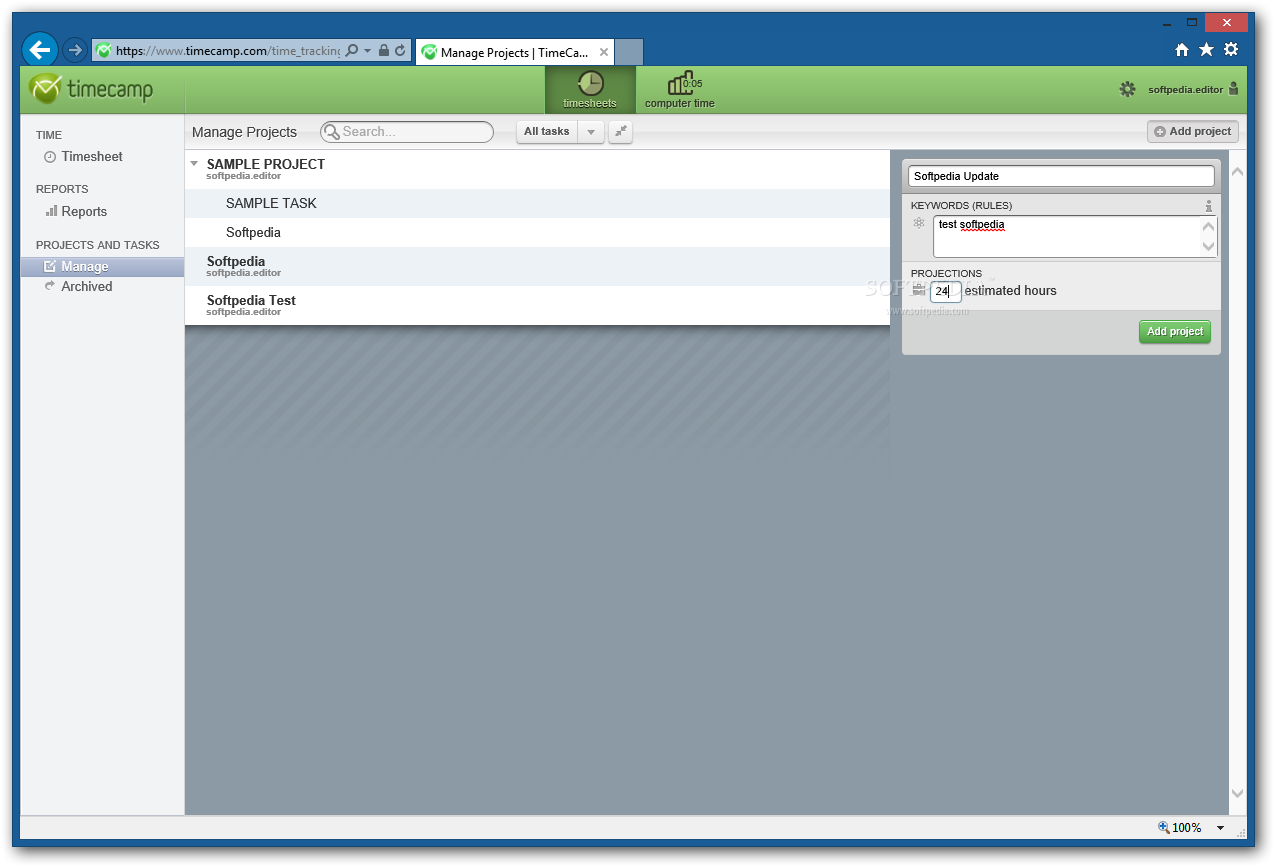Viewport: 1275px width, 867px height.
Task: Select the SAMPLE TASK row
Action: coord(537,204)
